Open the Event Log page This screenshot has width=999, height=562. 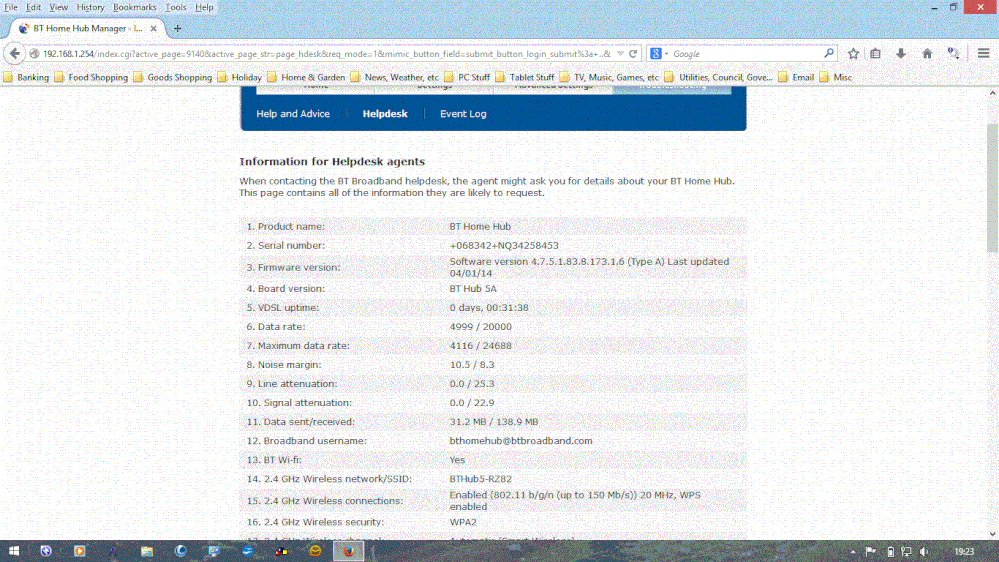tap(463, 113)
